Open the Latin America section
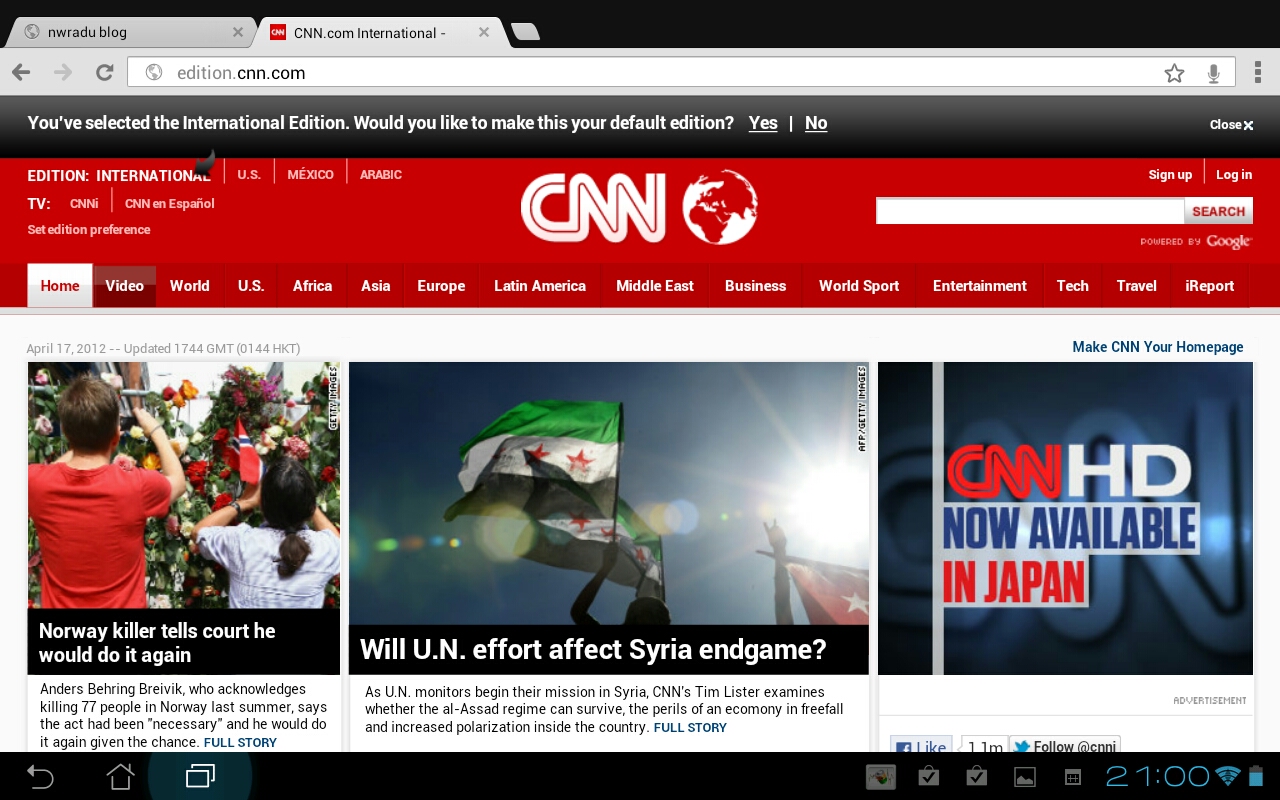This screenshot has width=1280, height=800. pyautogui.click(x=540, y=285)
